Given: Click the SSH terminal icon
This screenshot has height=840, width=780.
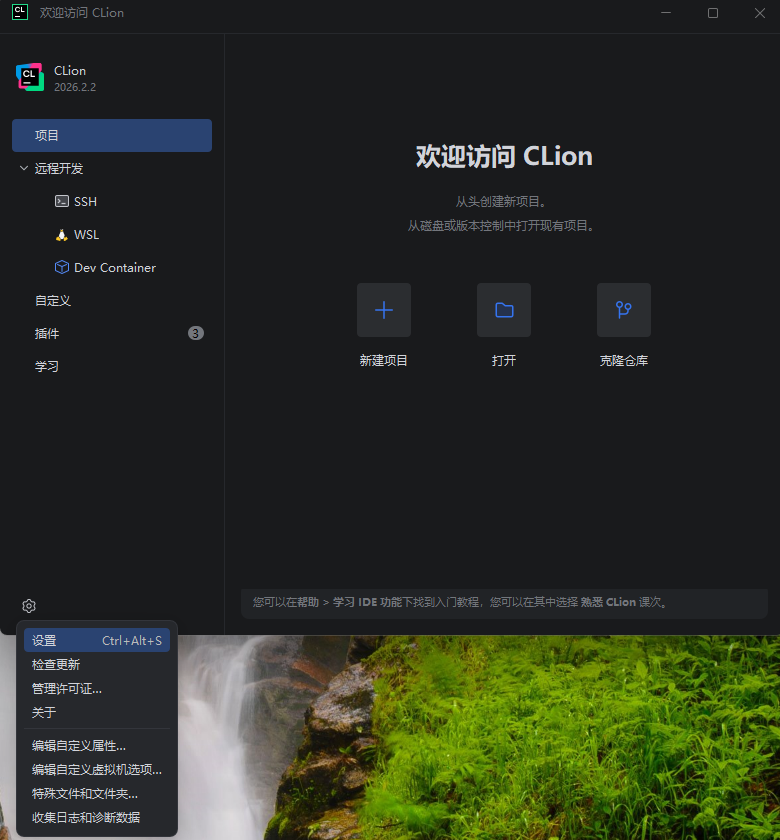Looking at the screenshot, I should click(62, 201).
